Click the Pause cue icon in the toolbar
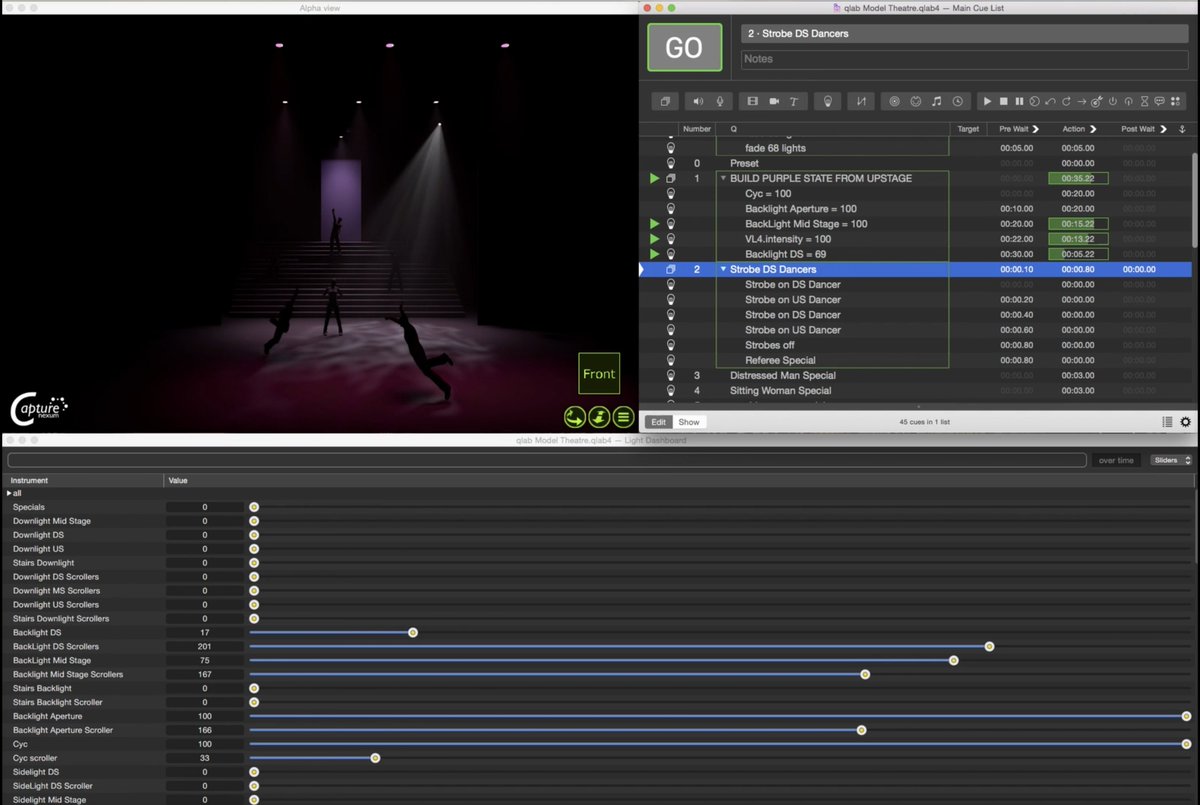1200x805 pixels. [1019, 101]
